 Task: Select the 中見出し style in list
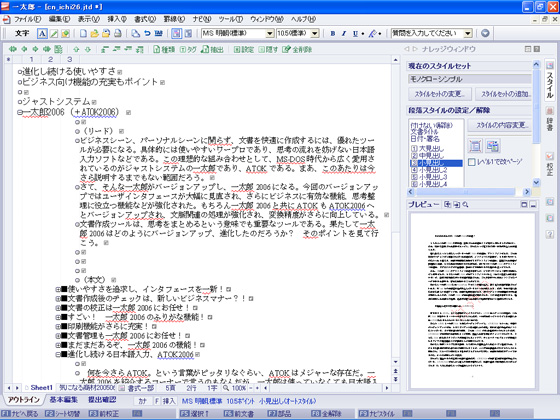click(x=427, y=156)
